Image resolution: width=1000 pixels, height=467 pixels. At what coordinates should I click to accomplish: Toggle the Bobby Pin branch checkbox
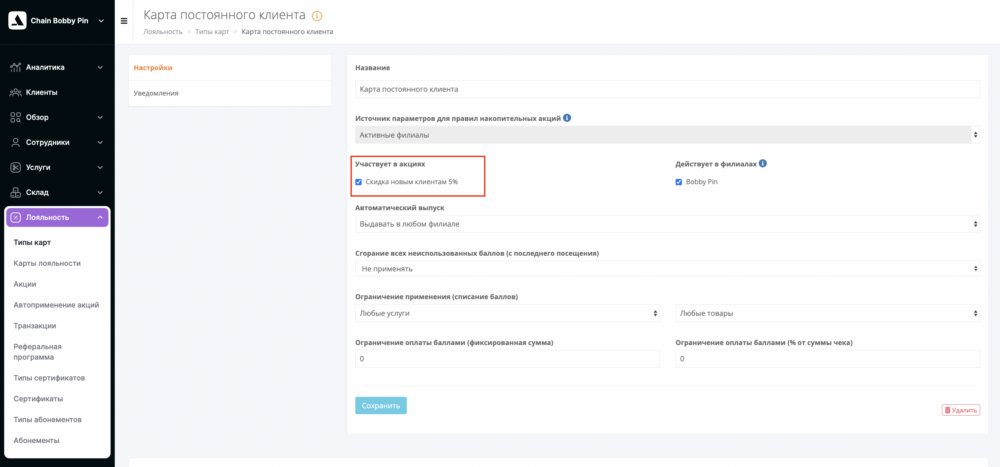(x=679, y=182)
